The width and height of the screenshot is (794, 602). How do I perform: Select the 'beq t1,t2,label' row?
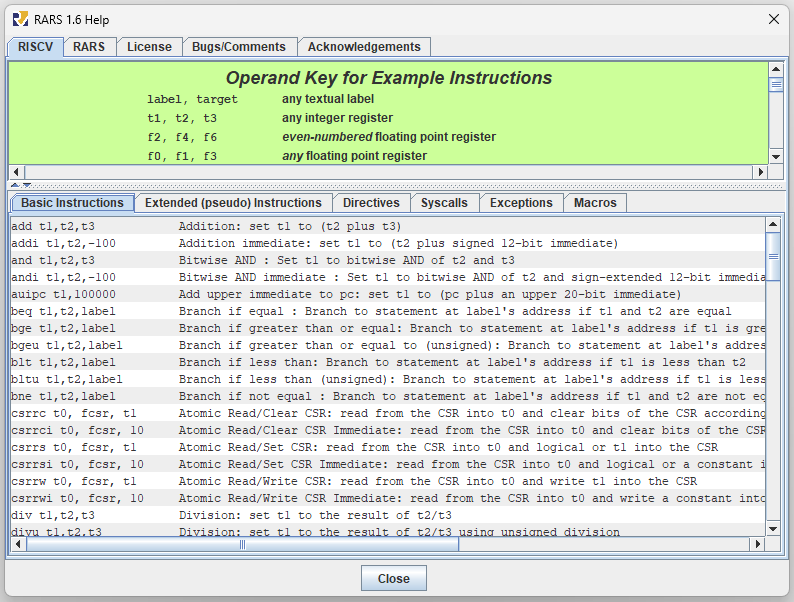pyautogui.click(x=388, y=311)
